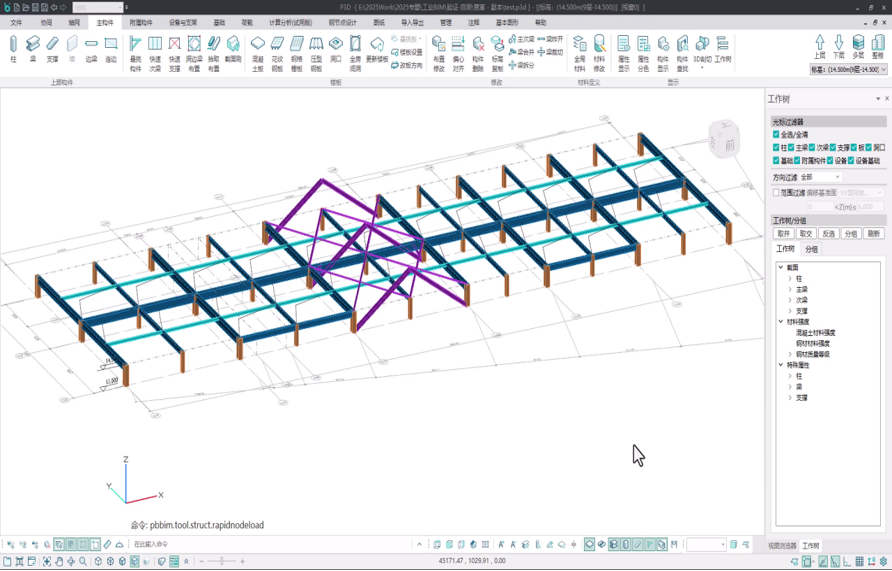Click the 洞口 (opening) slab icon
Screen dimensions: 892x571
[336, 47]
